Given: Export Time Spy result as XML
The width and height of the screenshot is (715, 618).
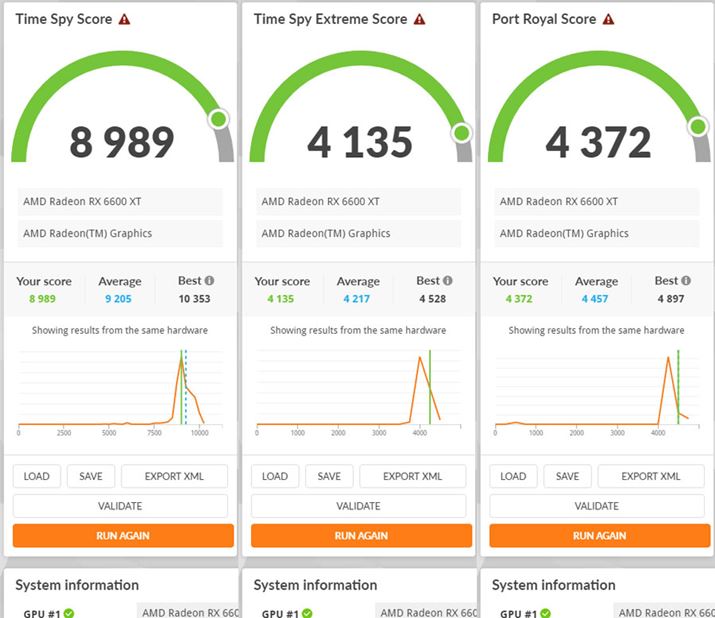Looking at the screenshot, I should [x=175, y=476].
